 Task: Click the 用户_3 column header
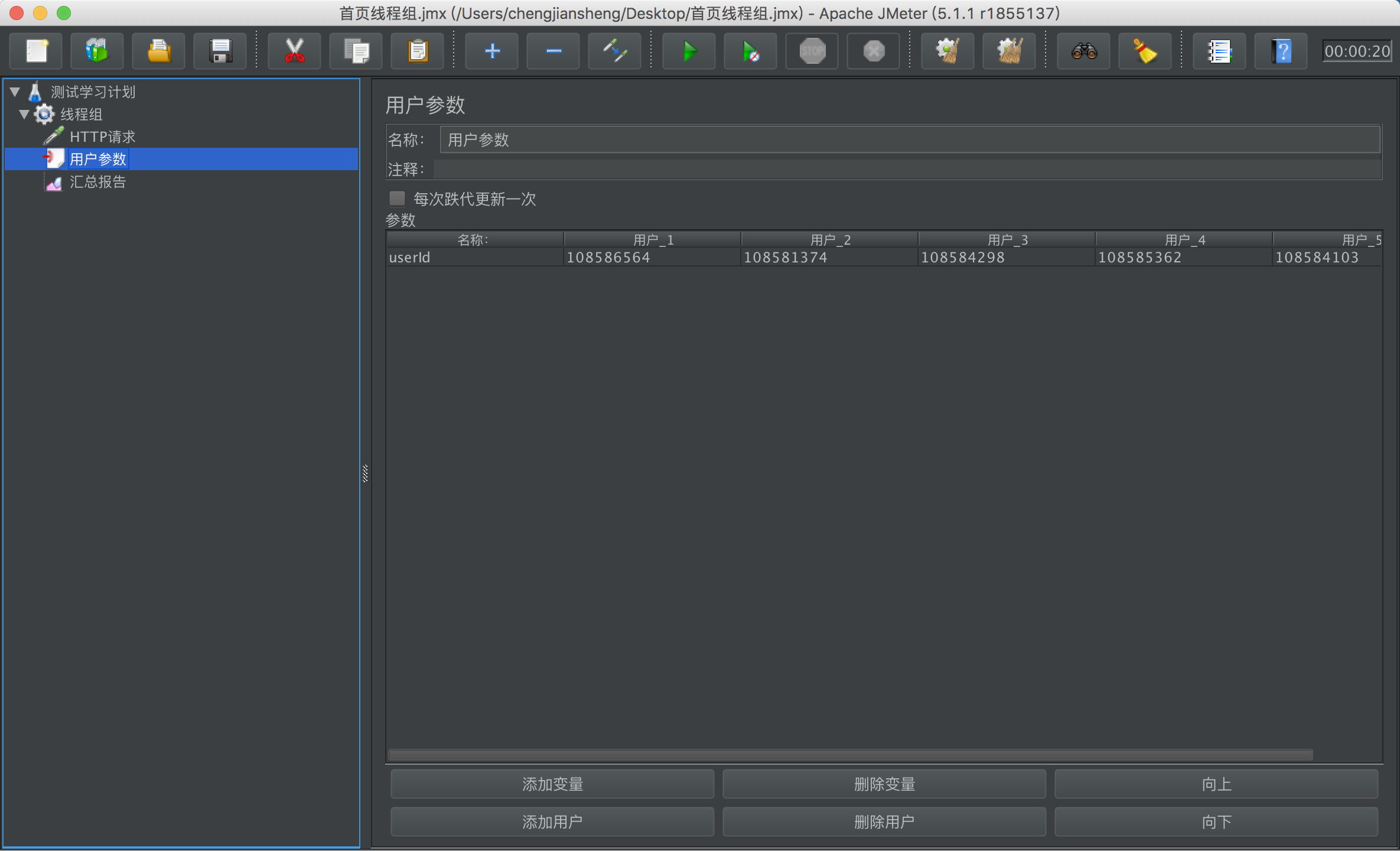tap(1007, 239)
